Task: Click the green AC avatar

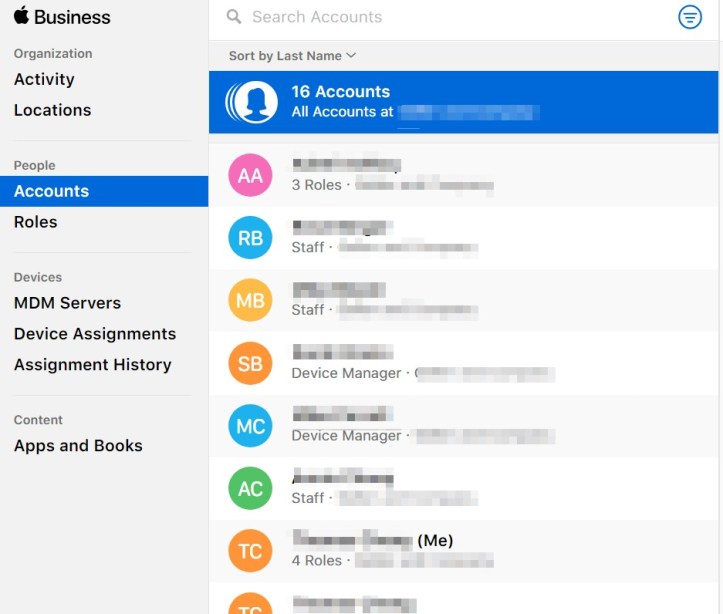Action: coord(250,489)
